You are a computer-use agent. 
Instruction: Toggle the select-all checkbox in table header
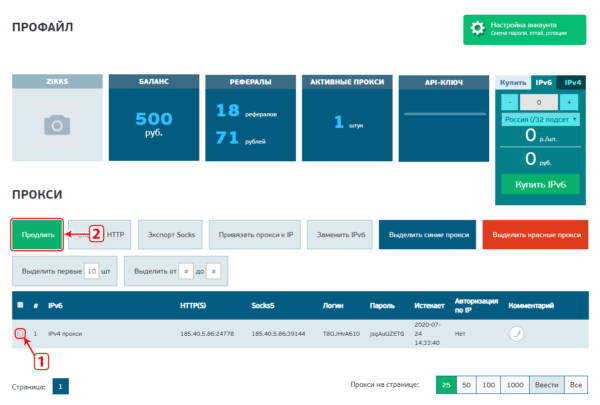click(x=20, y=305)
